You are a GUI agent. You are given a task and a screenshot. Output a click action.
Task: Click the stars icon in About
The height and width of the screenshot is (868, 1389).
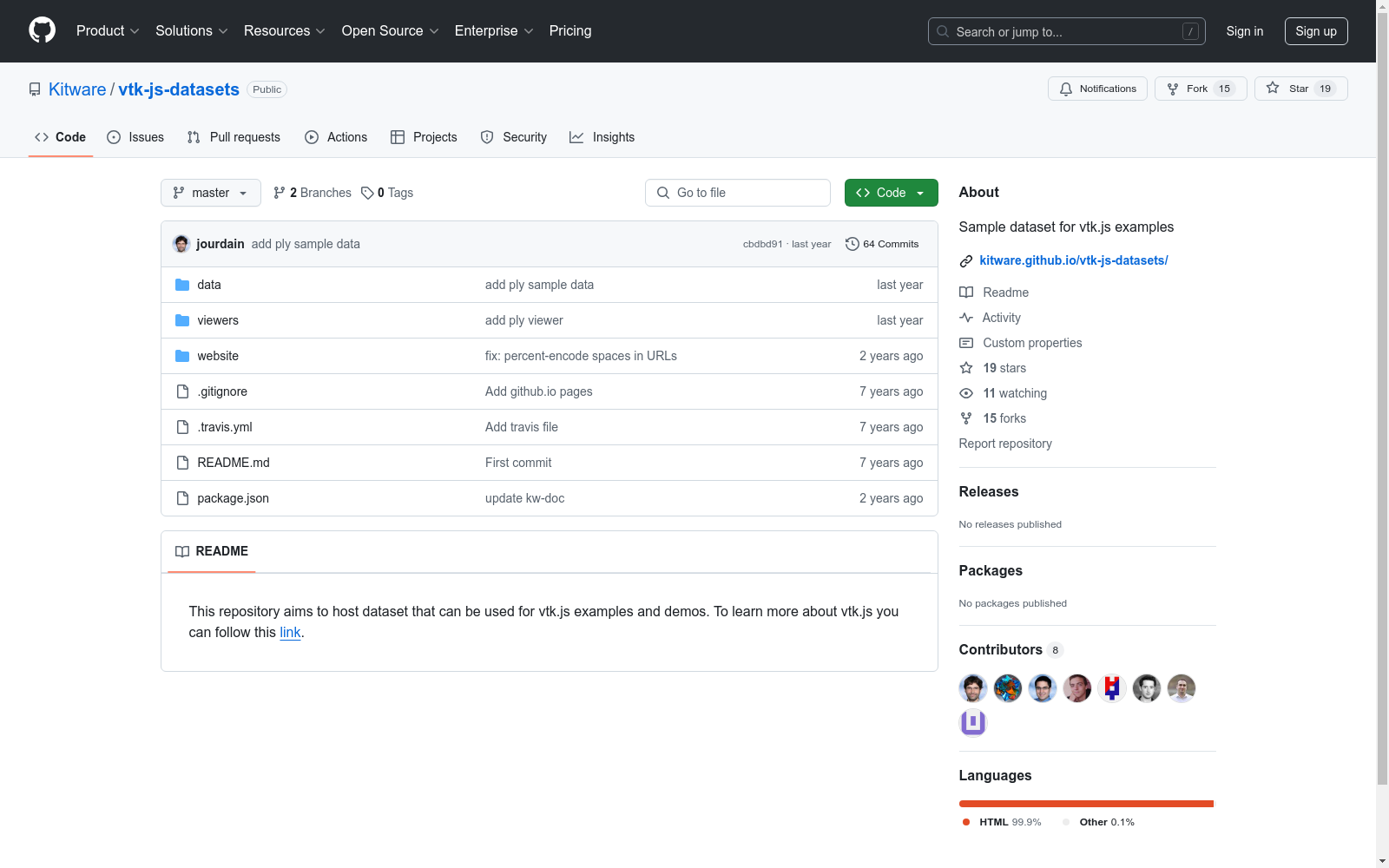tap(966, 368)
